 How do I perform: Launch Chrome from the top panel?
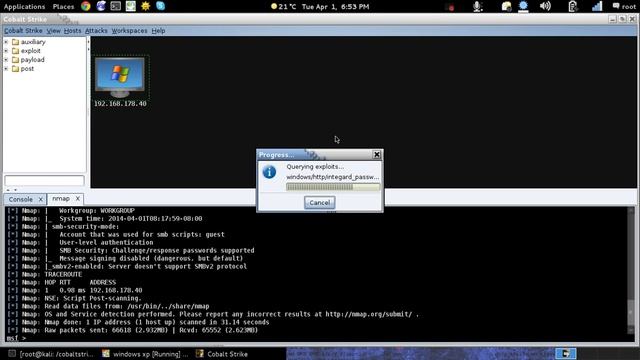[86, 6]
